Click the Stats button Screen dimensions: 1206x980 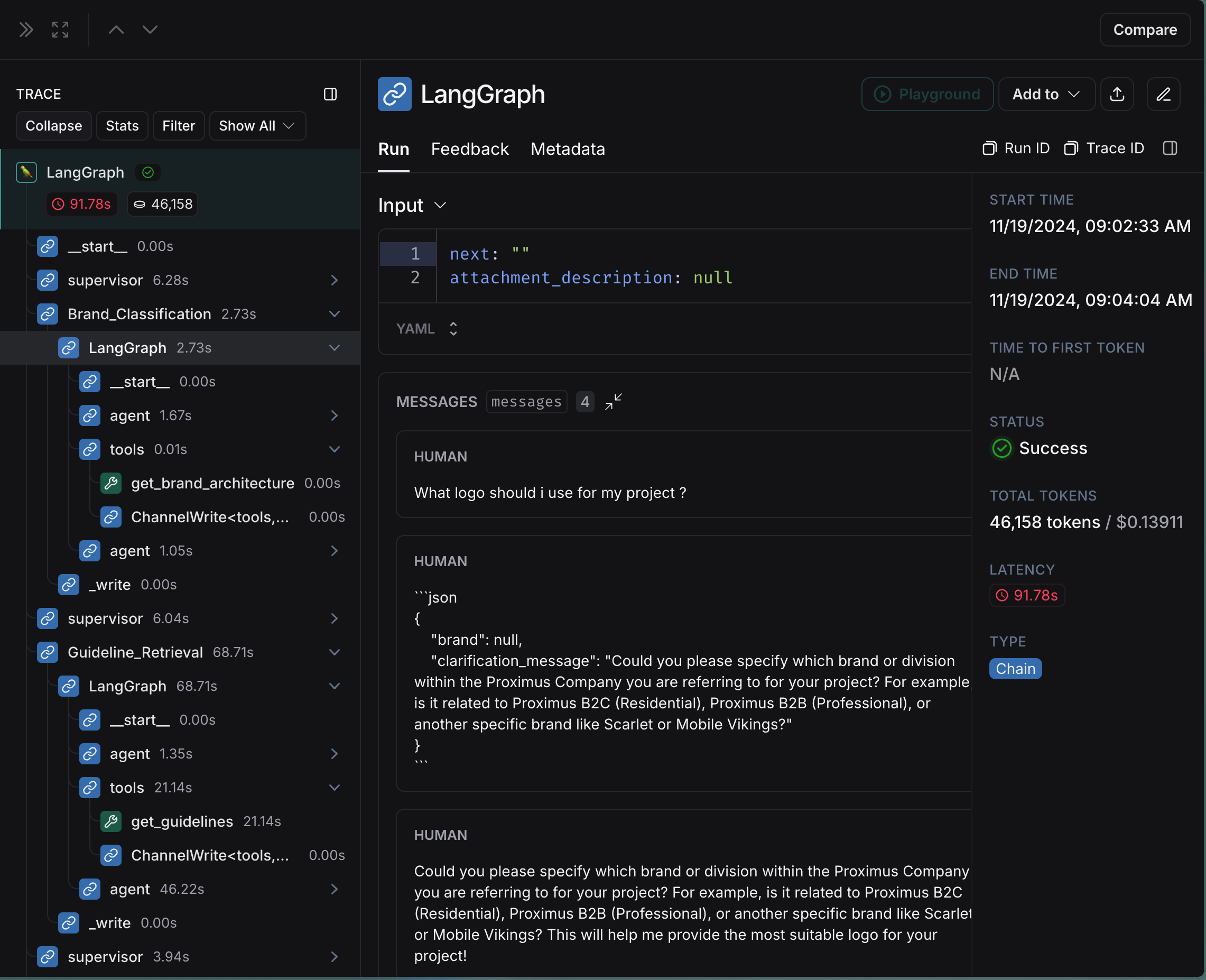tap(122, 126)
